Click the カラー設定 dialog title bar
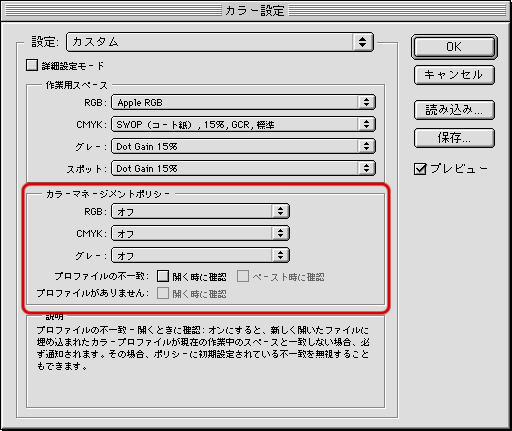This screenshot has height=431, width=512. (256, 11)
